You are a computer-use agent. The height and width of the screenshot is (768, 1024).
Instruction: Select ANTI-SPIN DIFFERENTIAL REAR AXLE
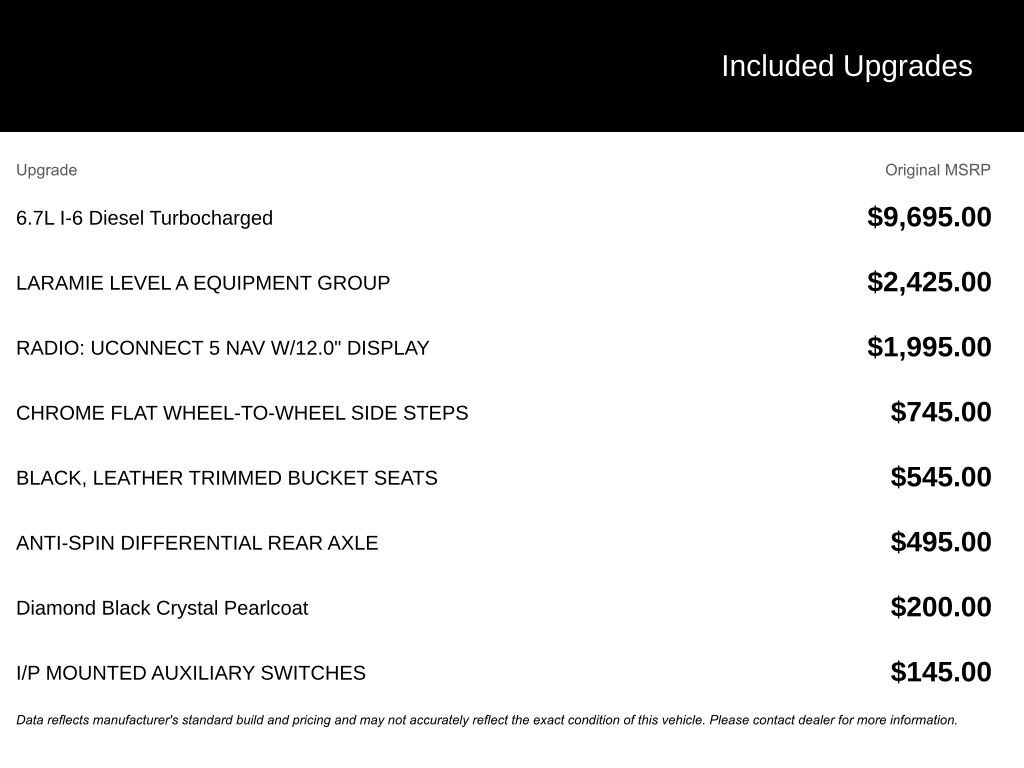click(x=197, y=543)
